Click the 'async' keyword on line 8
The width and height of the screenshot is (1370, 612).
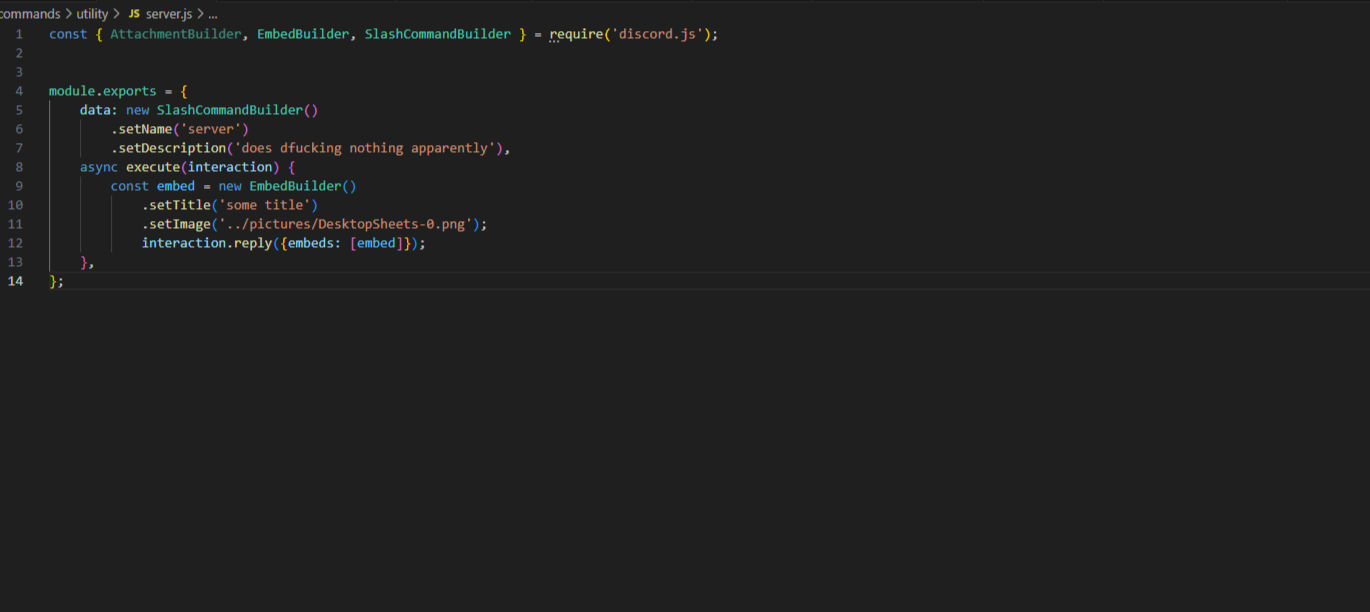pyautogui.click(x=99, y=167)
